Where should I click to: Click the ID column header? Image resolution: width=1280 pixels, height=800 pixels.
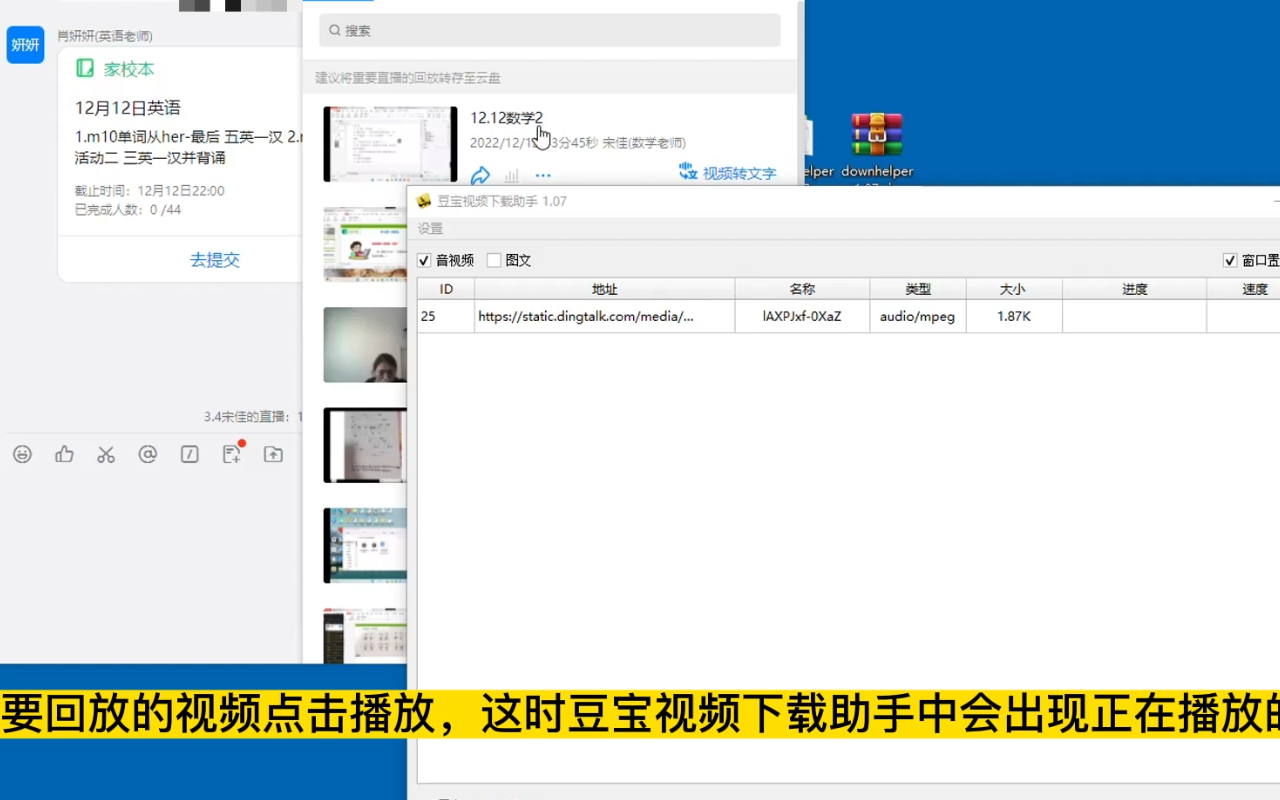[446, 289]
